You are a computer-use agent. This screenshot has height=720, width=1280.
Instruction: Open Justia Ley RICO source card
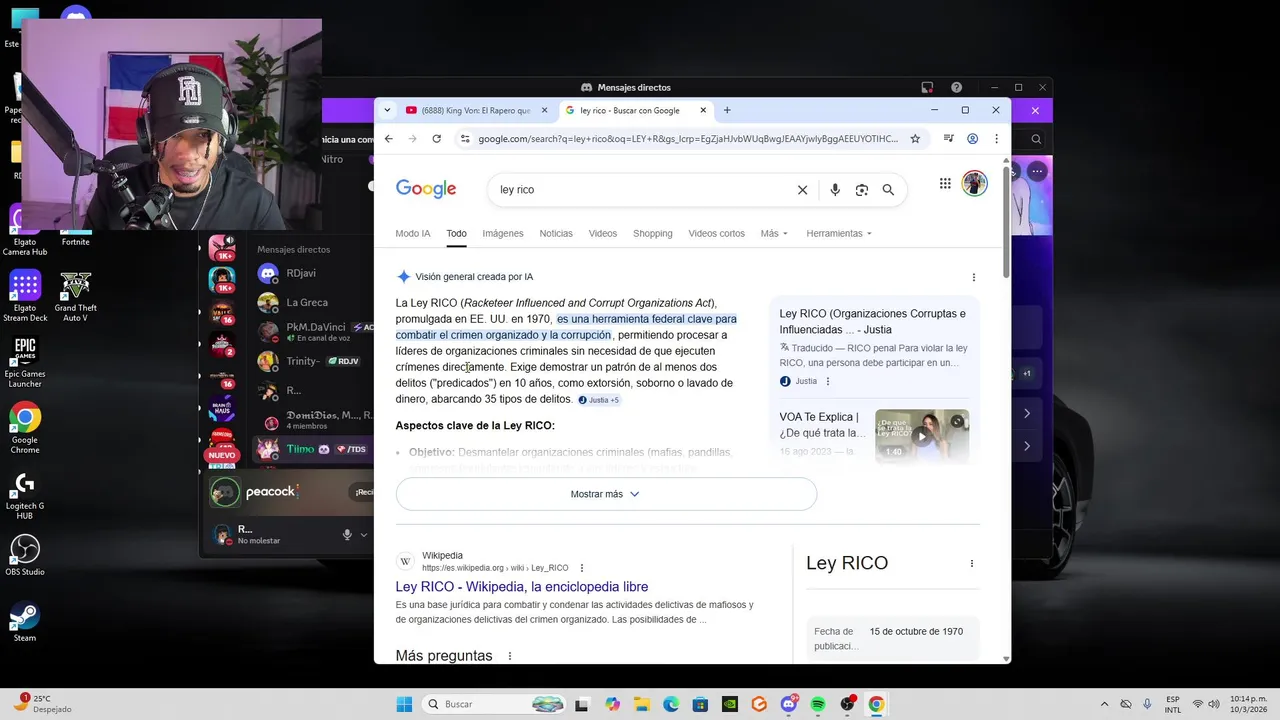[x=874, y=348]
